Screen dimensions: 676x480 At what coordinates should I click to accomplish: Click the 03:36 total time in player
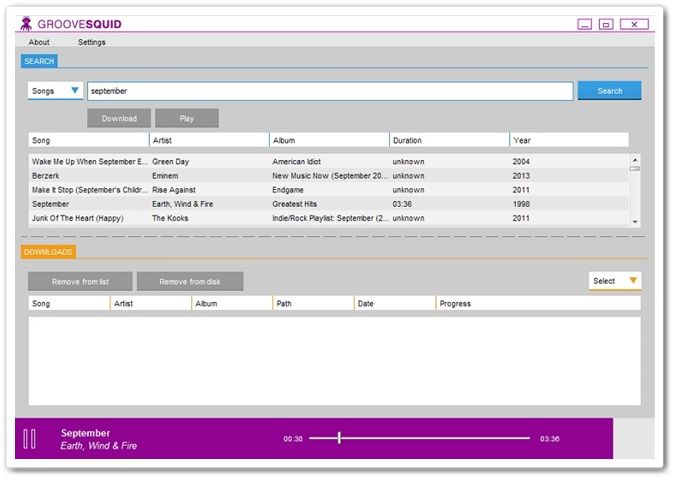coord(550,439)
